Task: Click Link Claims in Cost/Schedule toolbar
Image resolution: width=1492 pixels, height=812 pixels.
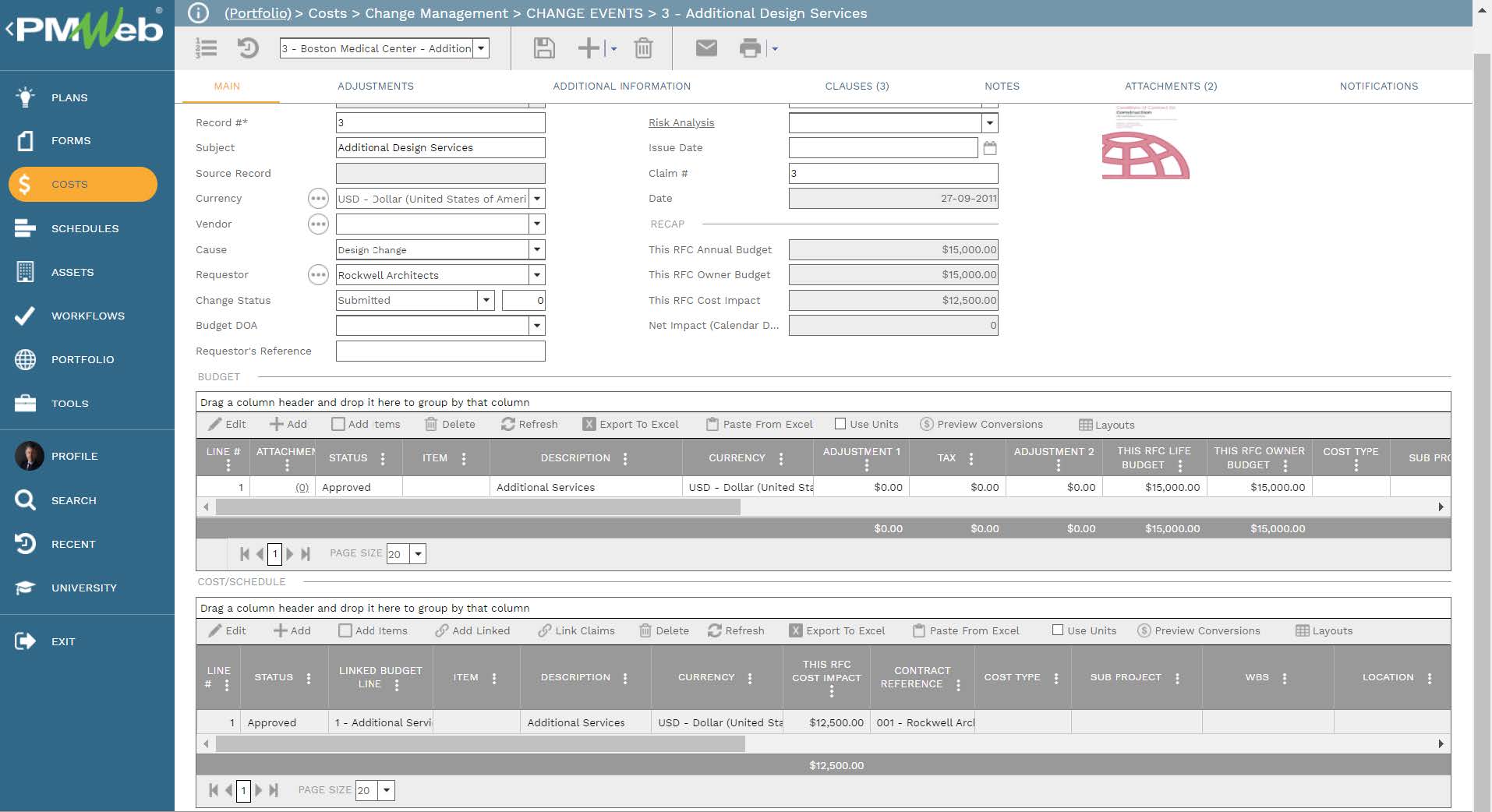Action: click(576, 630)
